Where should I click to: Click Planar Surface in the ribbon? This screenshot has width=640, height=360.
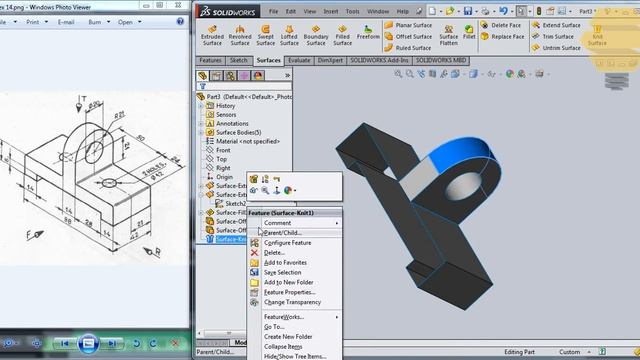coord(408,25)
